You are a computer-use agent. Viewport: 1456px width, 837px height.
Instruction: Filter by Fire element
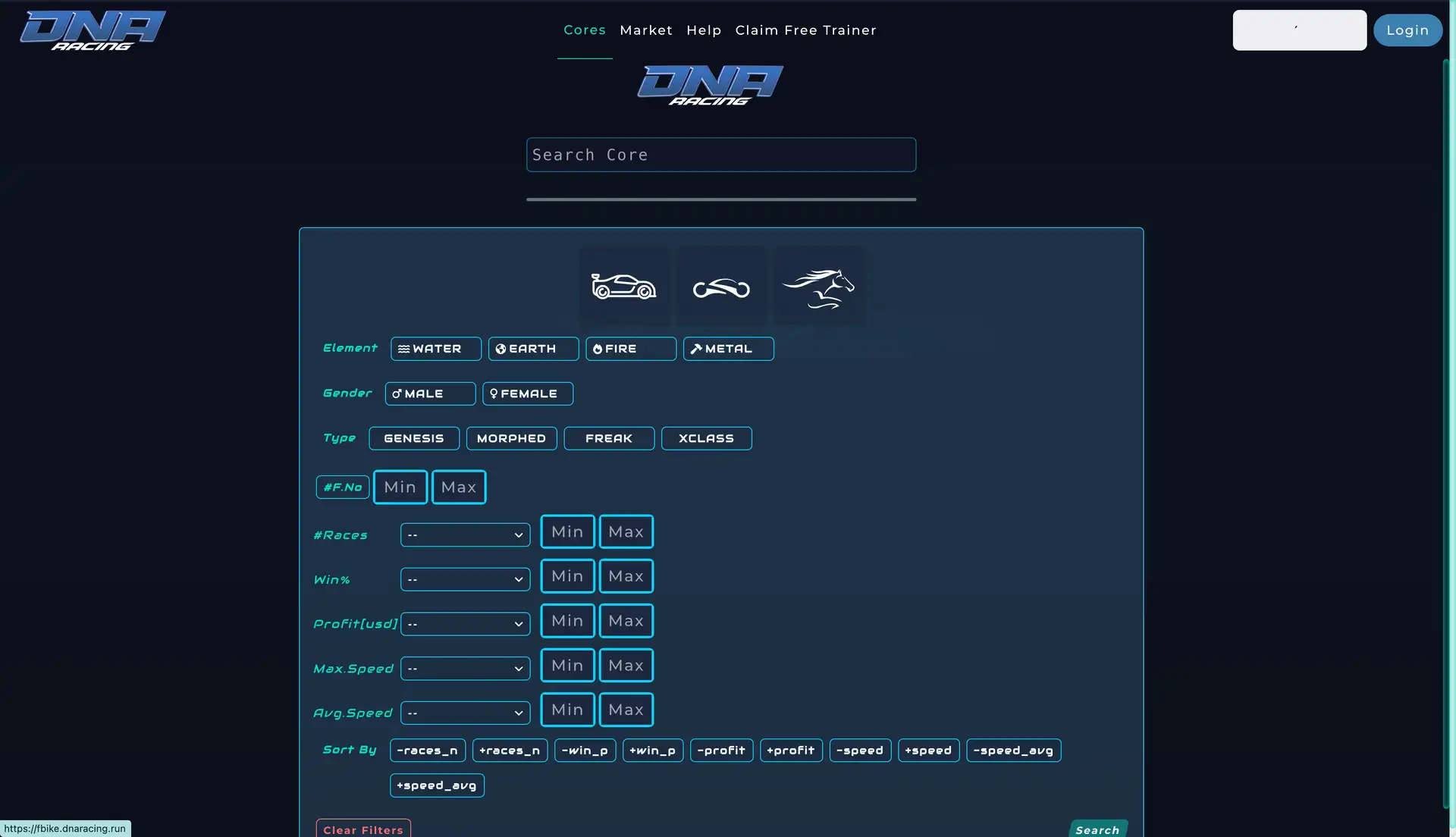pos(630,349)
